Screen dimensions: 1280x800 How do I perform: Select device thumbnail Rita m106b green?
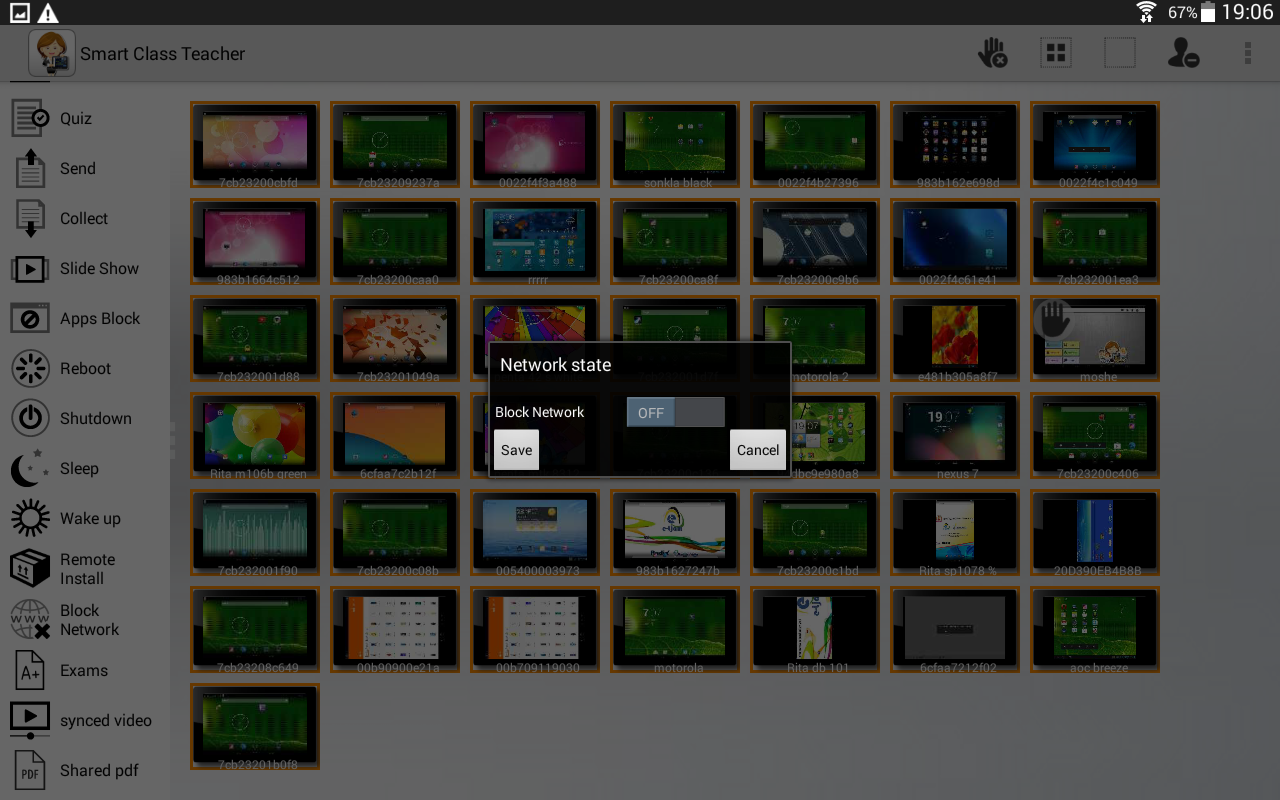coord(255,435)
